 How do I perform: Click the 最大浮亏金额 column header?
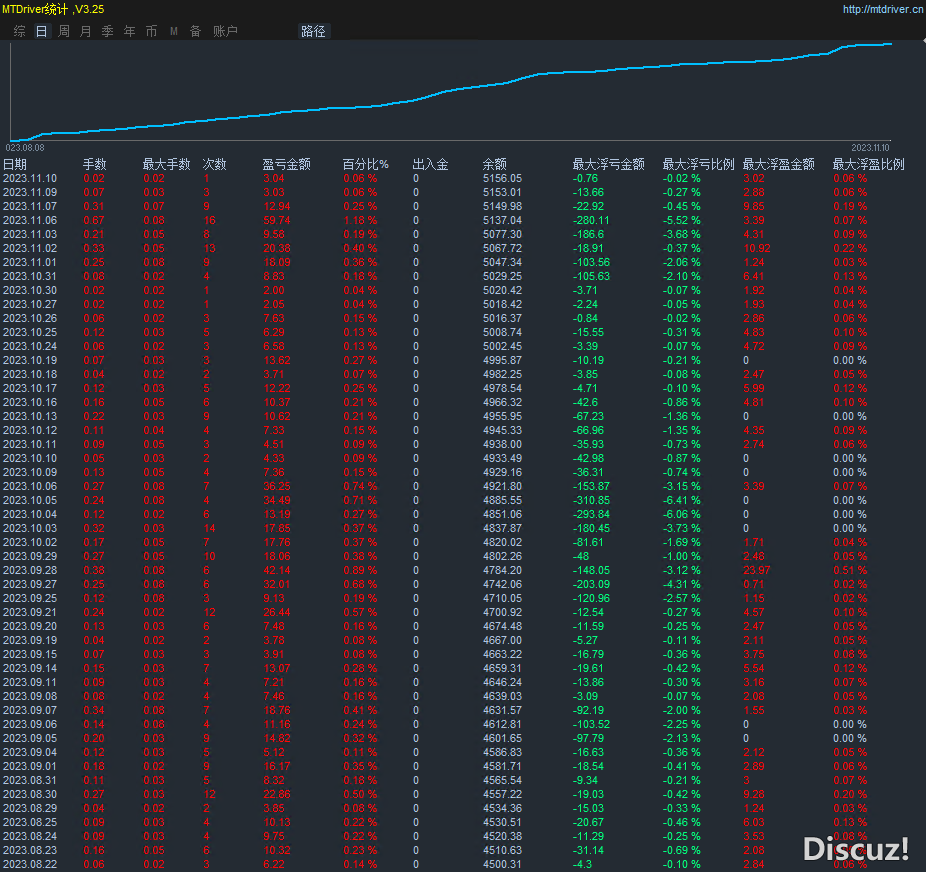(608, 164)
